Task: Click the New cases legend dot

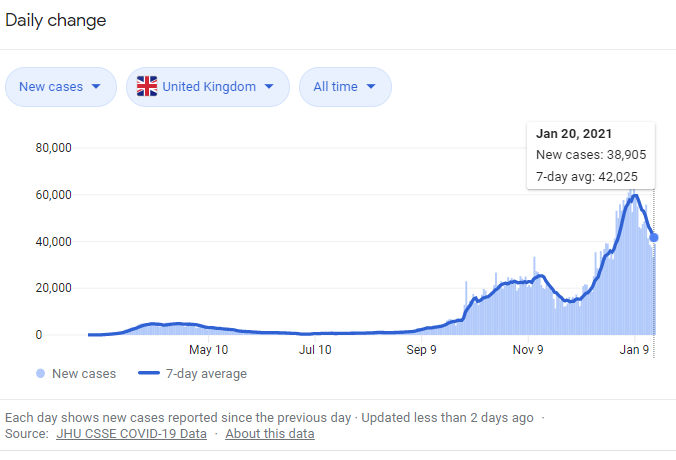Action: click(x=40, y=374)
